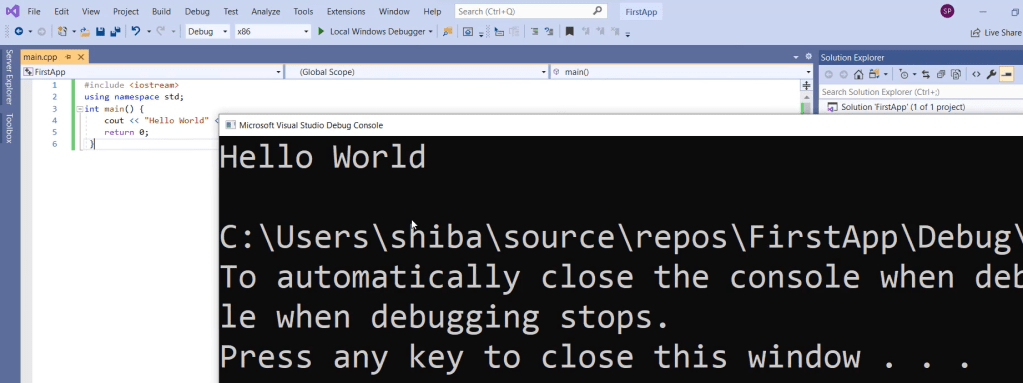Click the New Project toolbar icon

[62, 31]
